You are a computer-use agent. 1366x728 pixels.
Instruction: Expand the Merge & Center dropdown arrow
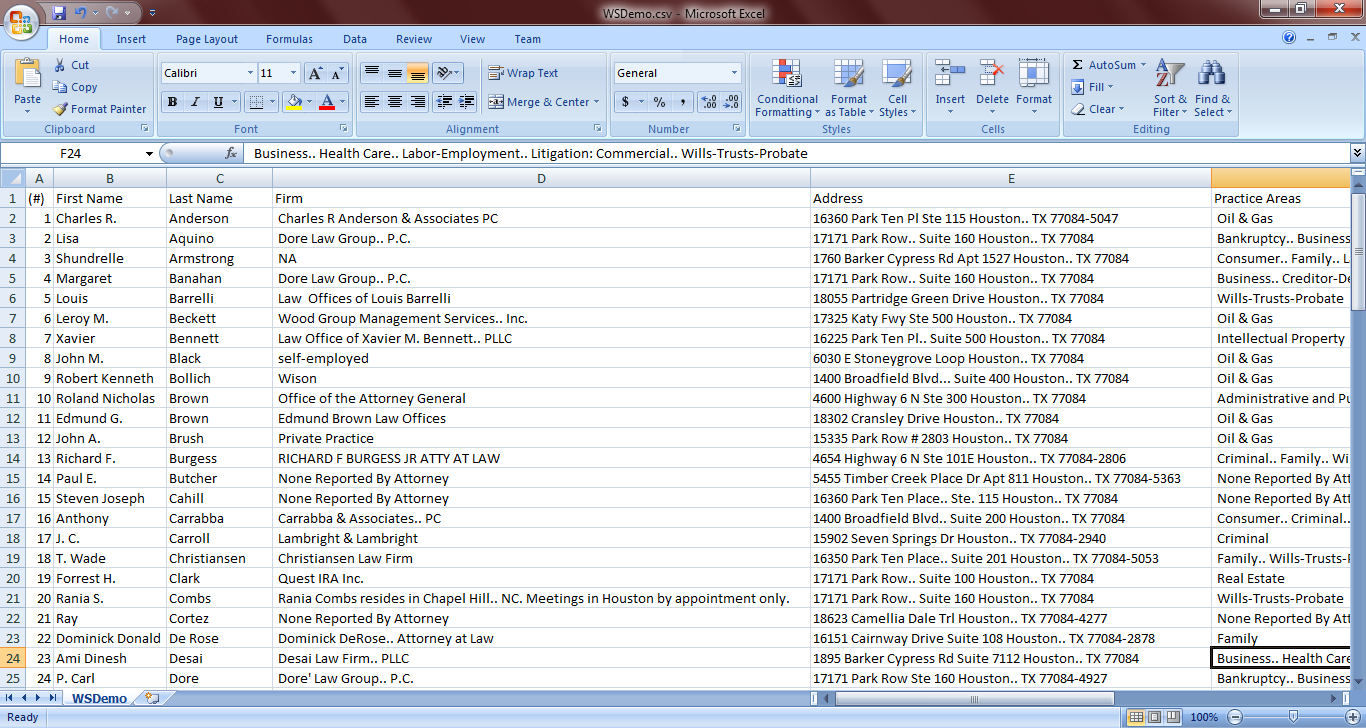(x=596, y=102)
